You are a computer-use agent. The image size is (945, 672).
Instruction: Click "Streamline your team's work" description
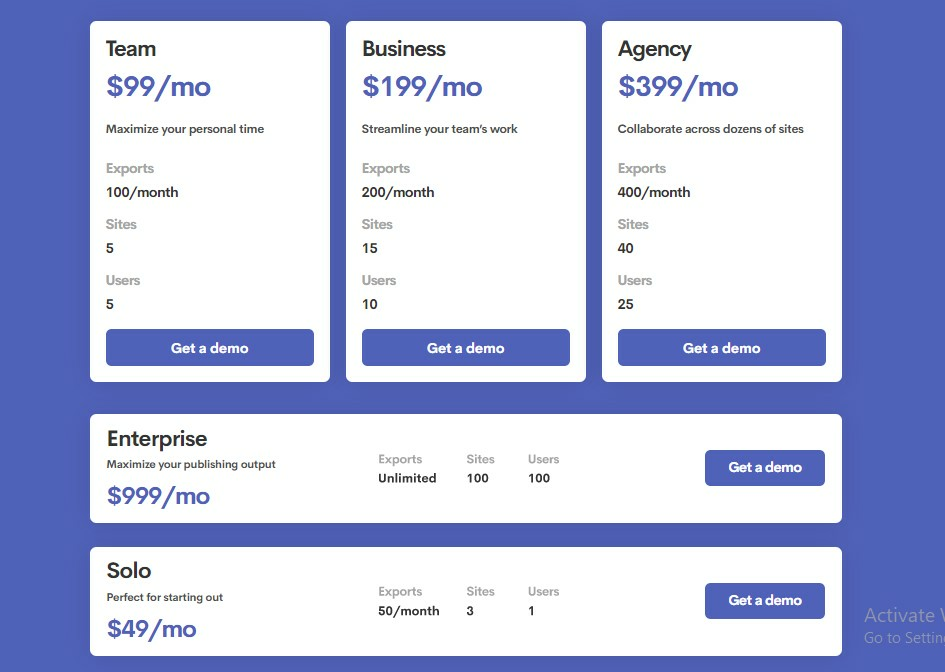(x=440, y=129)
